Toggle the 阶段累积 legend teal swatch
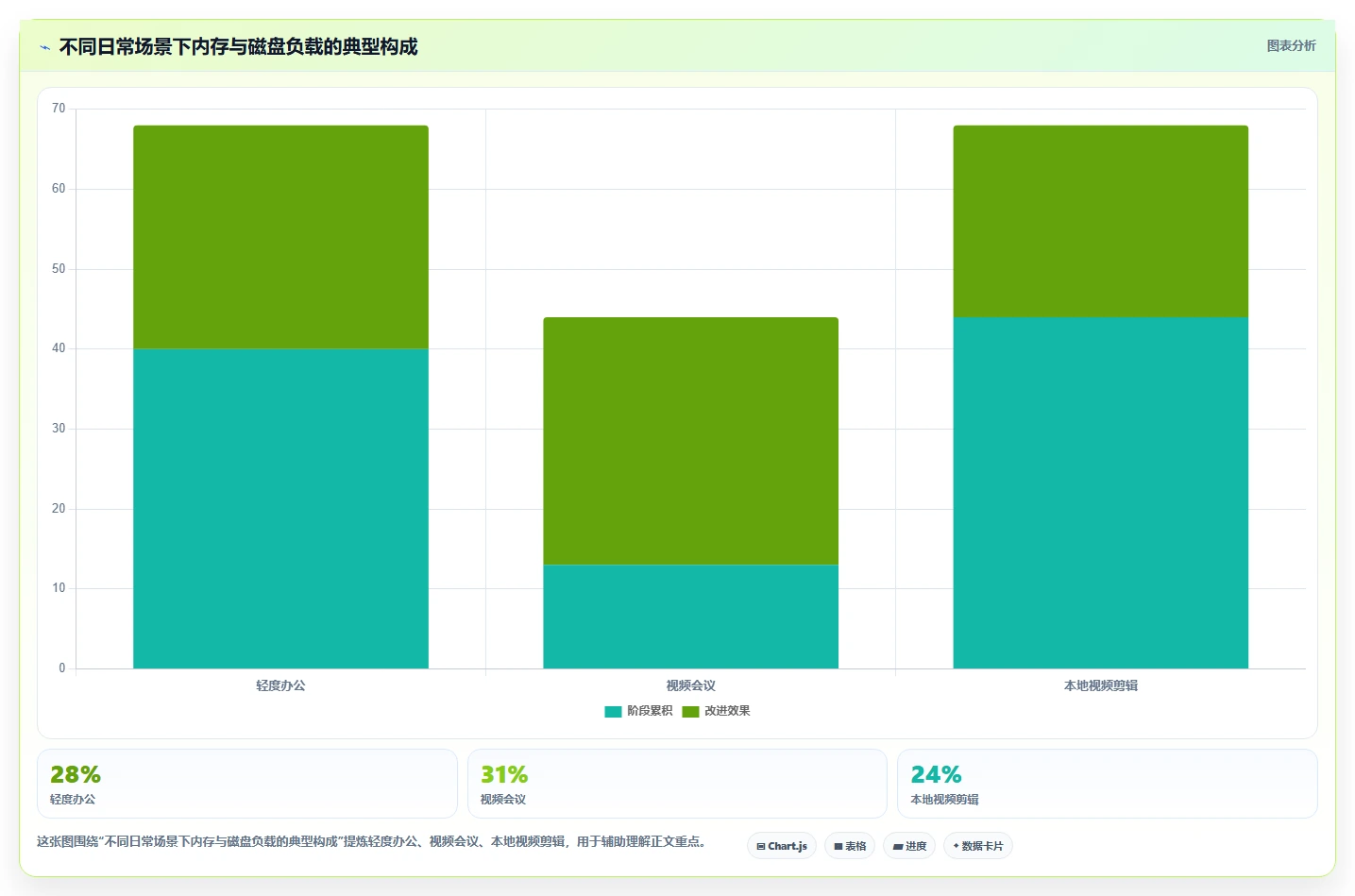The height and width of the screenshot is (896, 1355). [x=613, y=711]
